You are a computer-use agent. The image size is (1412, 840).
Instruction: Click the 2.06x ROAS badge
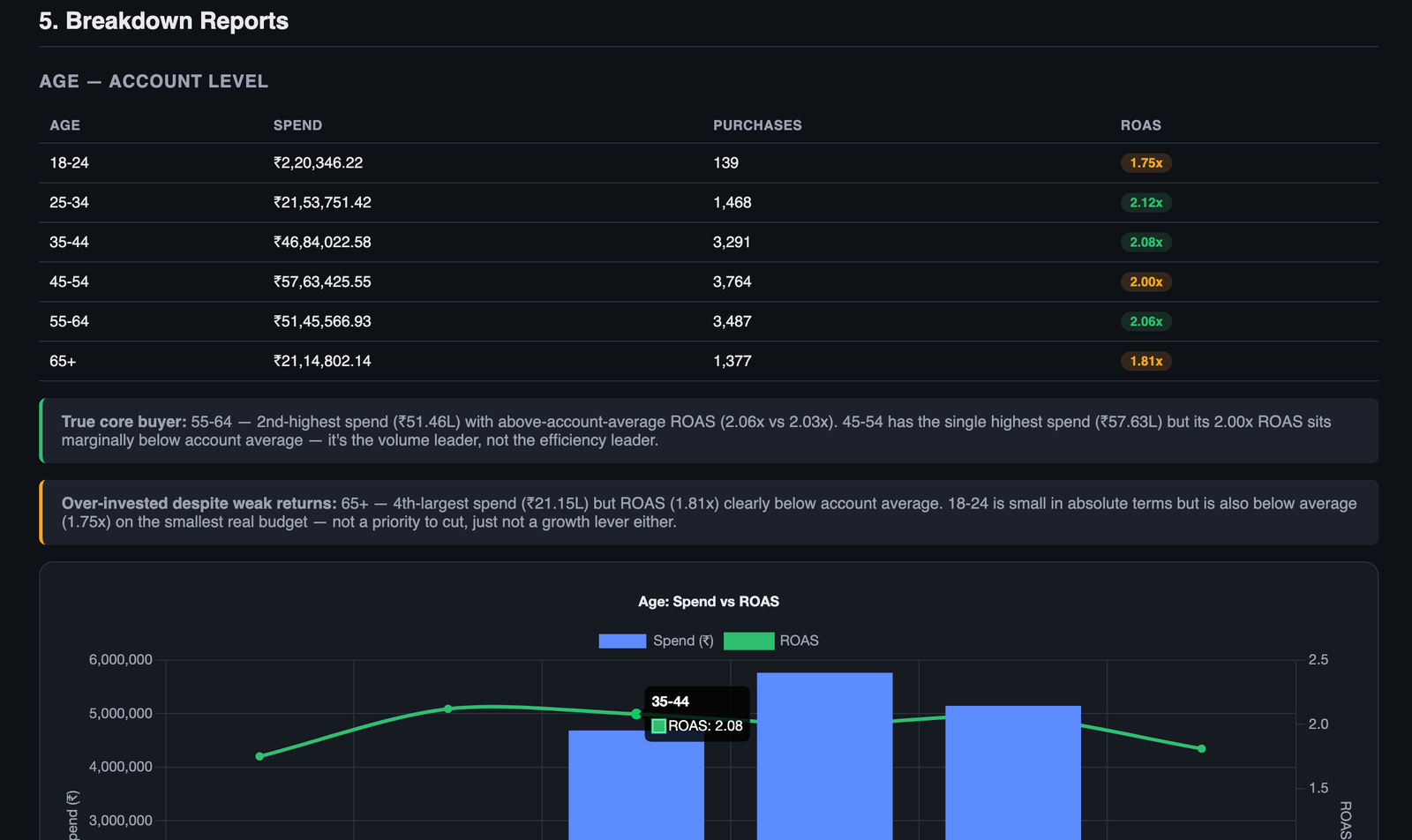click(1146, 322)
